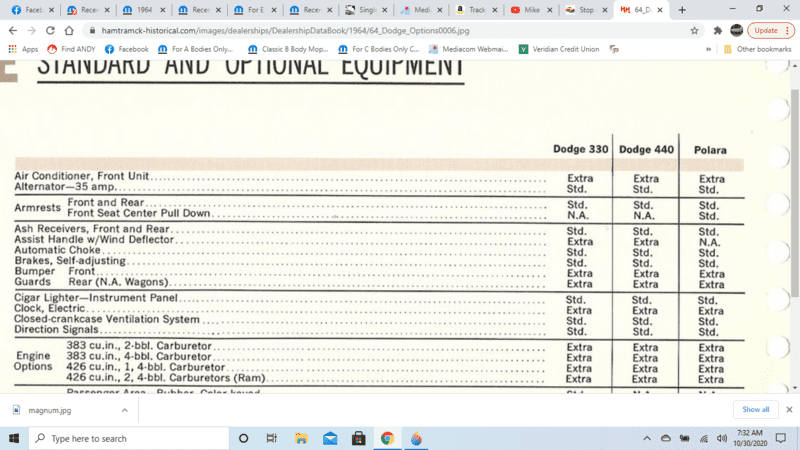Click the scrollbar down arrow

coord(795,388)
